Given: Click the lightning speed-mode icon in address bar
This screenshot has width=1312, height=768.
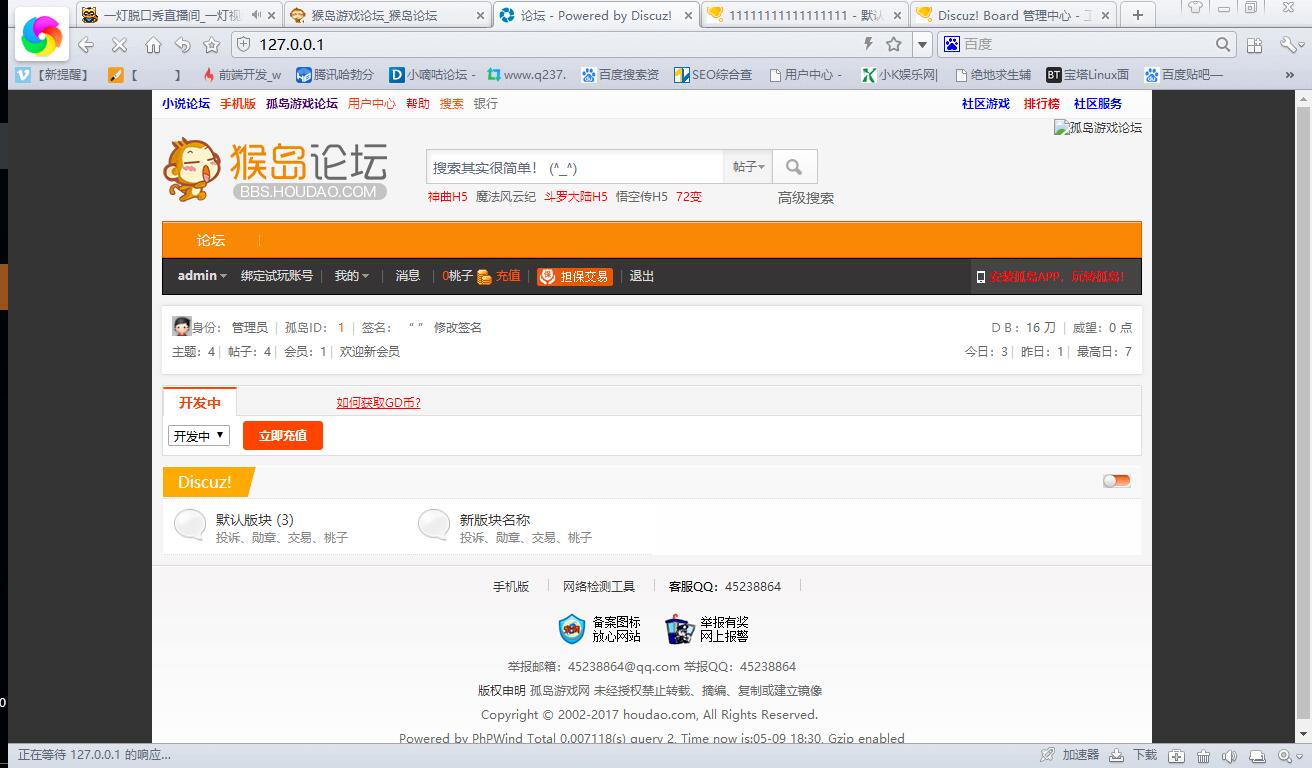Looking at the screenshot, I should point(867,44).
